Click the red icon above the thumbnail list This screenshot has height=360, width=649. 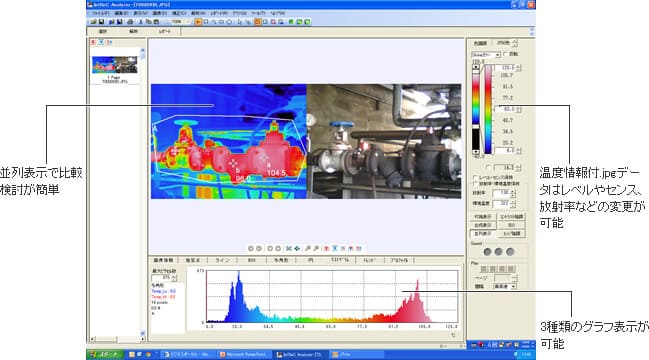tap(93, 42)
